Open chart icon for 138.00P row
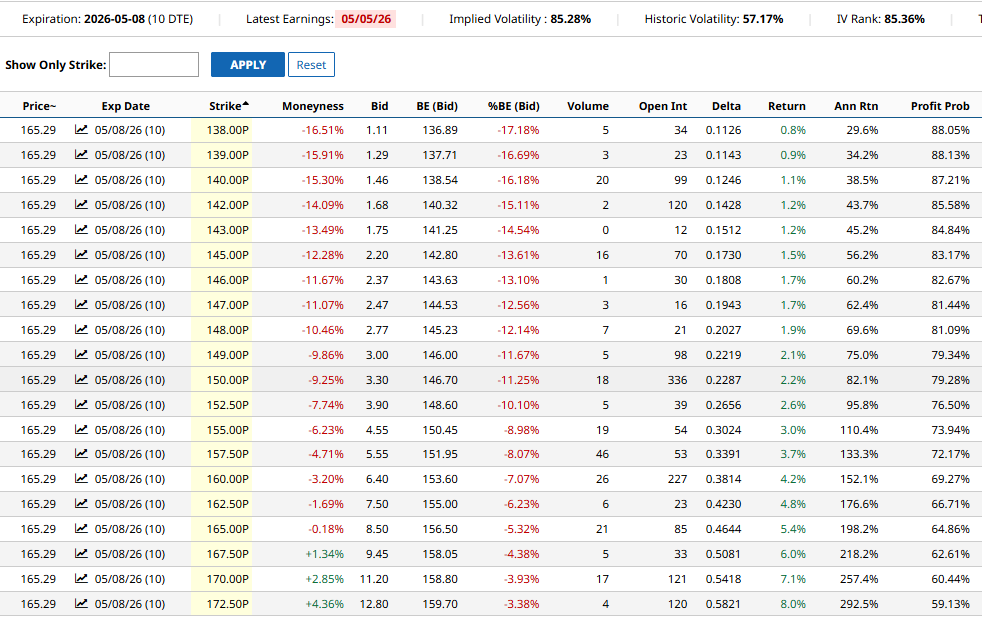 click(81, 130)
